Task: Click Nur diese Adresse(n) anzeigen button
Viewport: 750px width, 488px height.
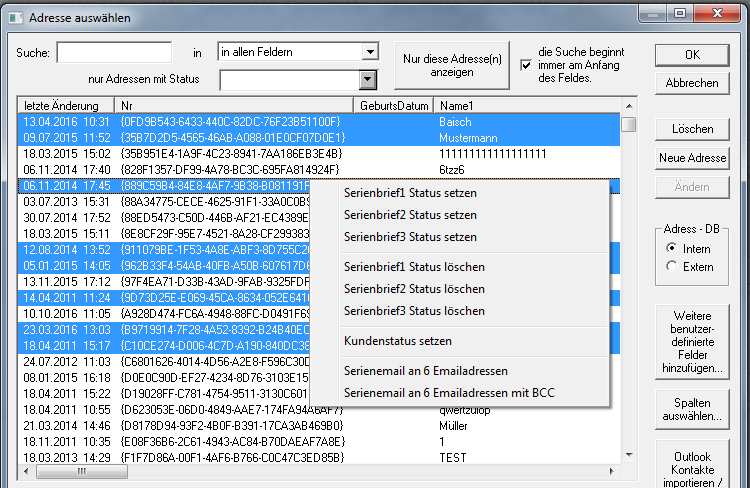Action: 451,65
